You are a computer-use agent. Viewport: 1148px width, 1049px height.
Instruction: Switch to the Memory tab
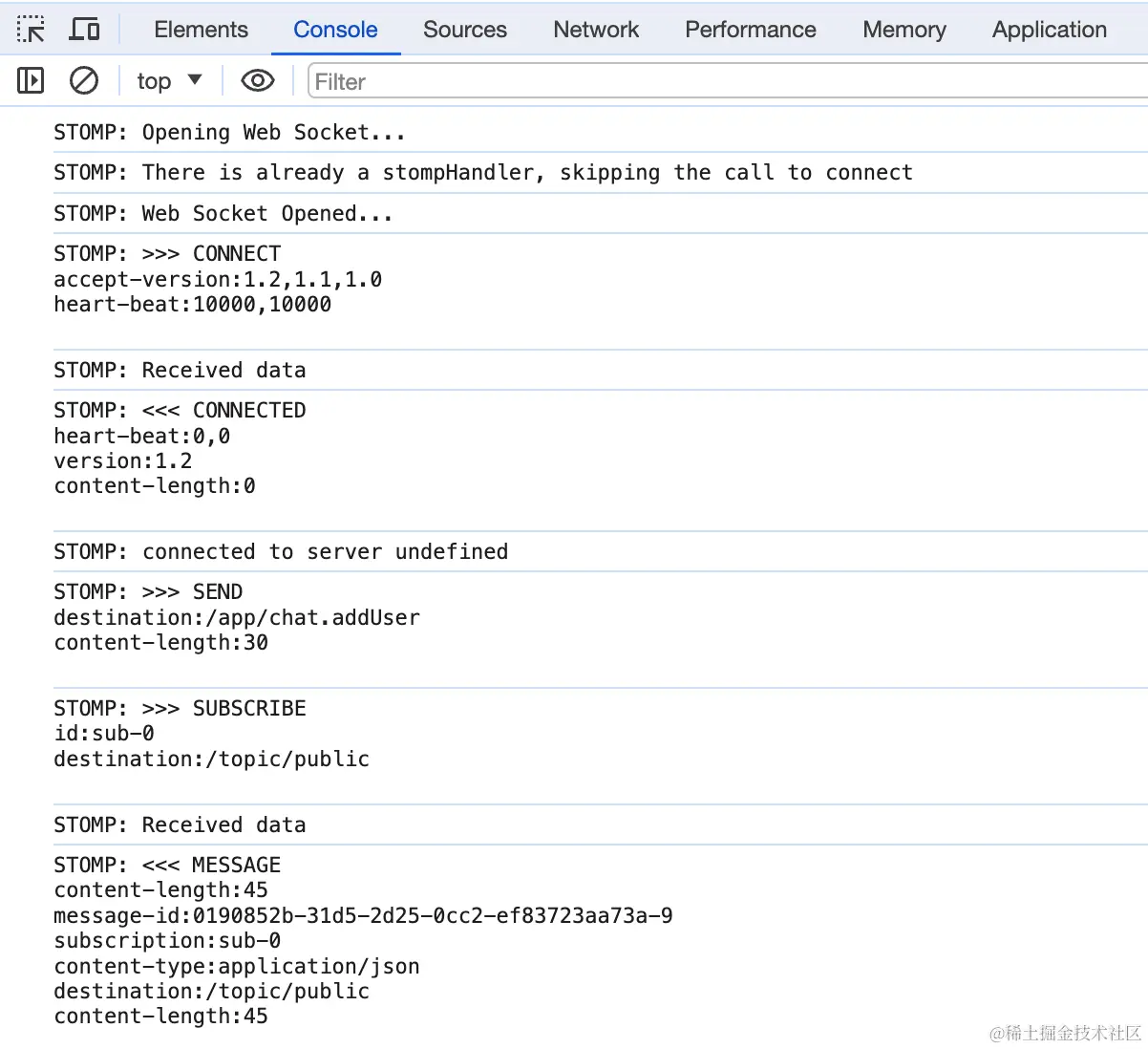tap(904, 30)
